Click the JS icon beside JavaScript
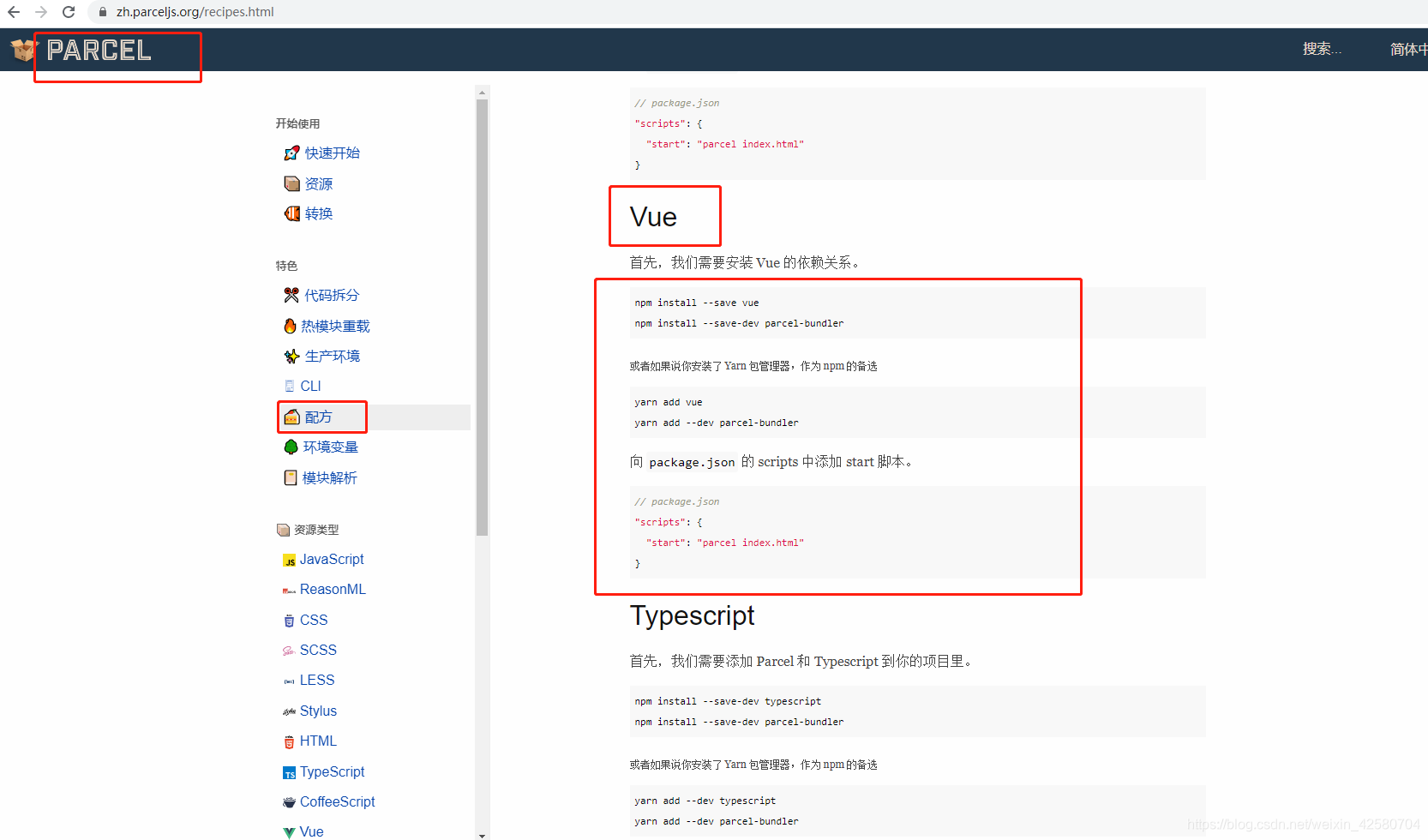Viewport: 1428px width, 840px height. [290, 561]
